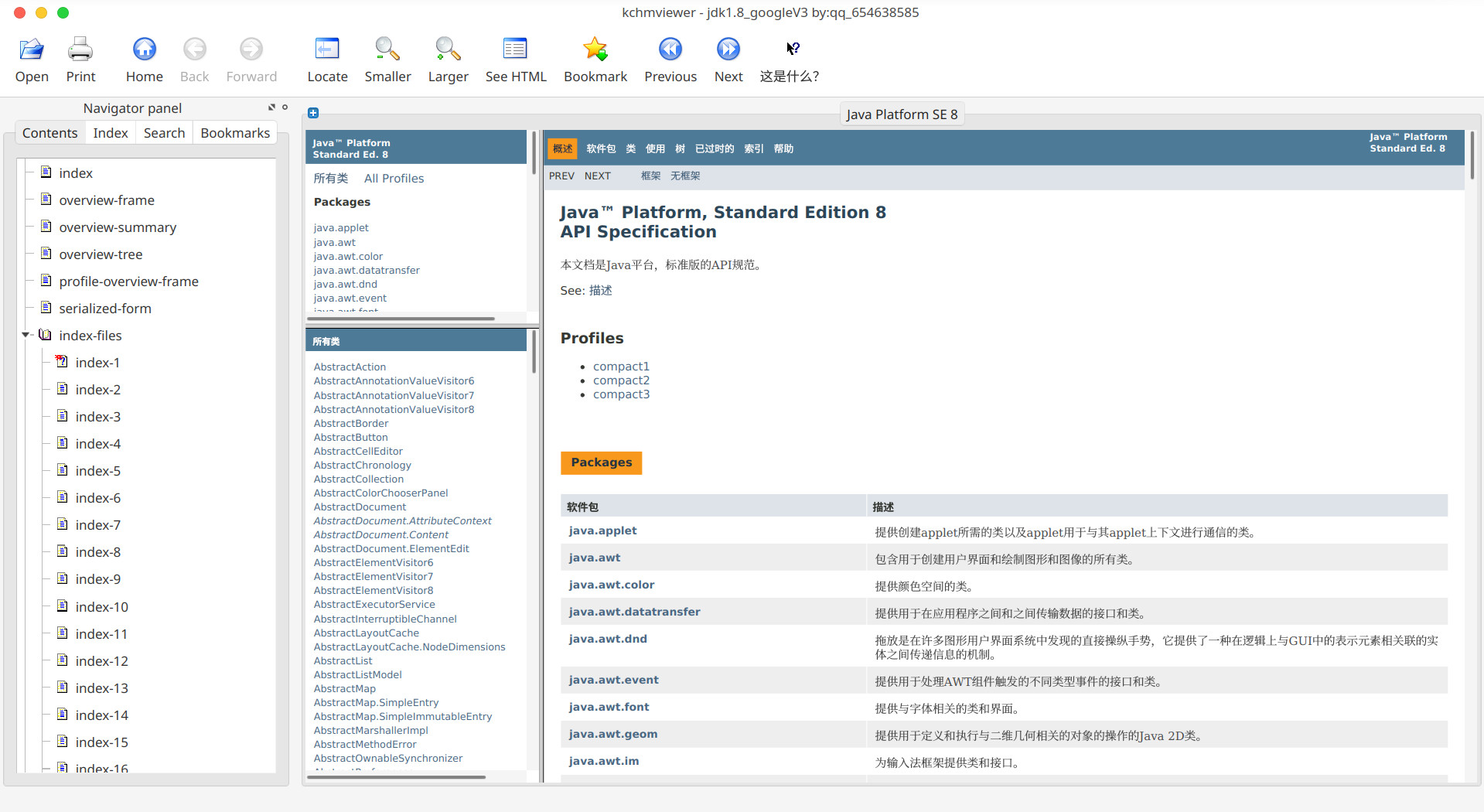Click 已过时的 in the top navbar
The width and height of the screenshot is (1484, 812).
pos(715,148)
